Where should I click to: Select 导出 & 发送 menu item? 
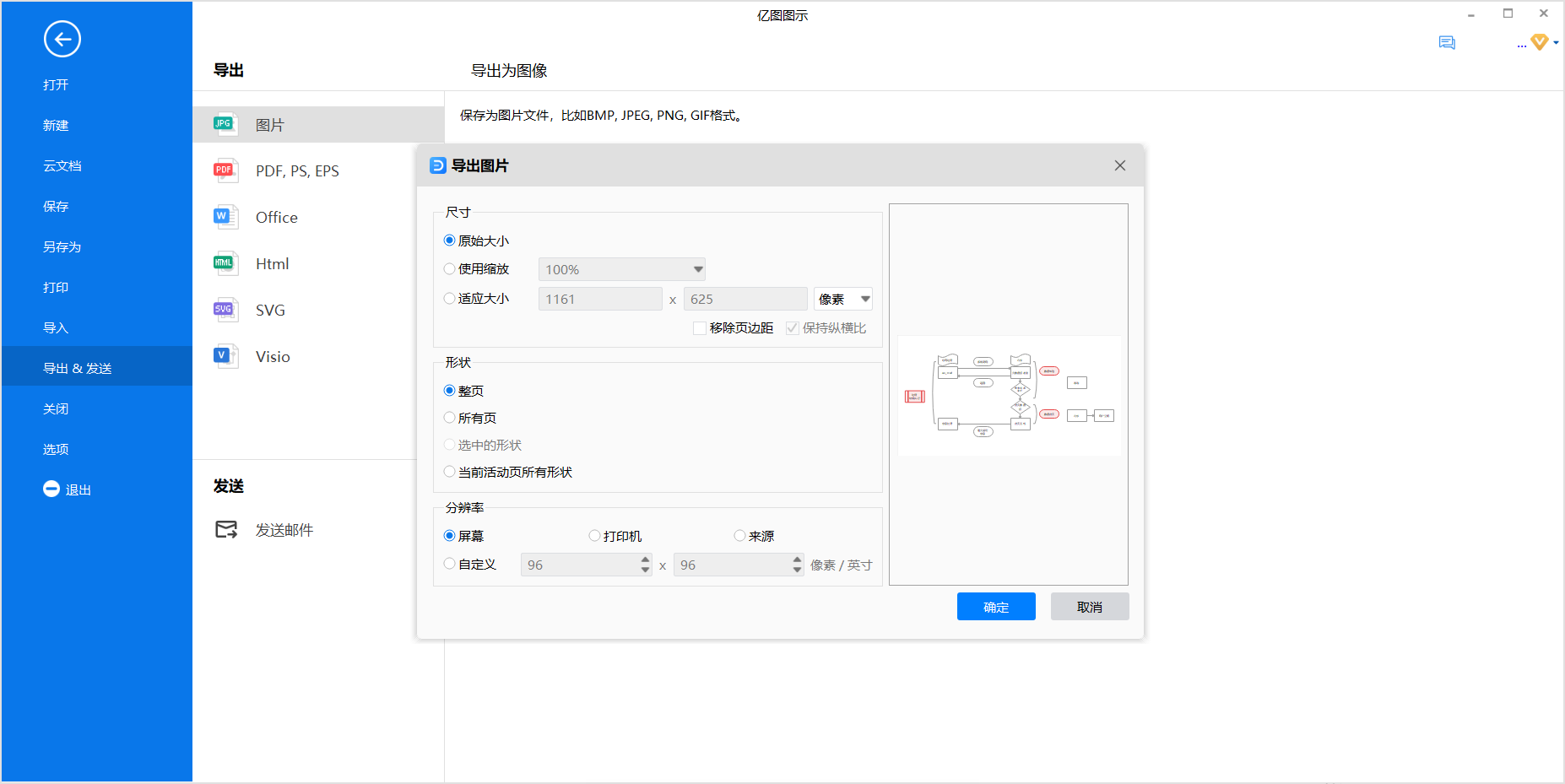(97, 368)
